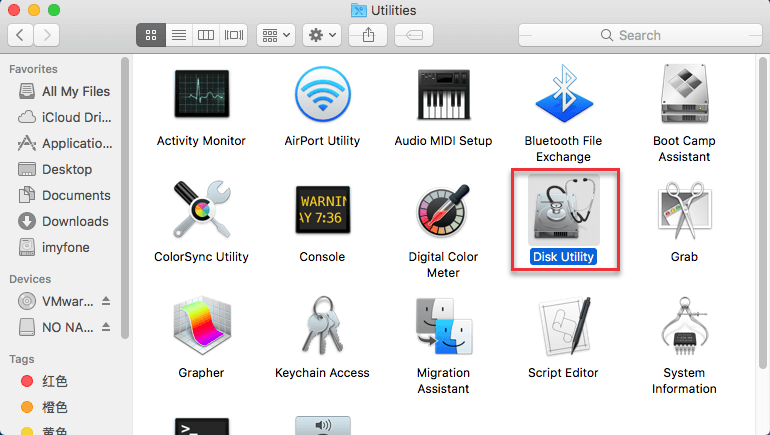This screenshot has height=435, width=770.
Task: Select the Disk Utility icon
Action: pyautogui.click(x=564, y=210)
